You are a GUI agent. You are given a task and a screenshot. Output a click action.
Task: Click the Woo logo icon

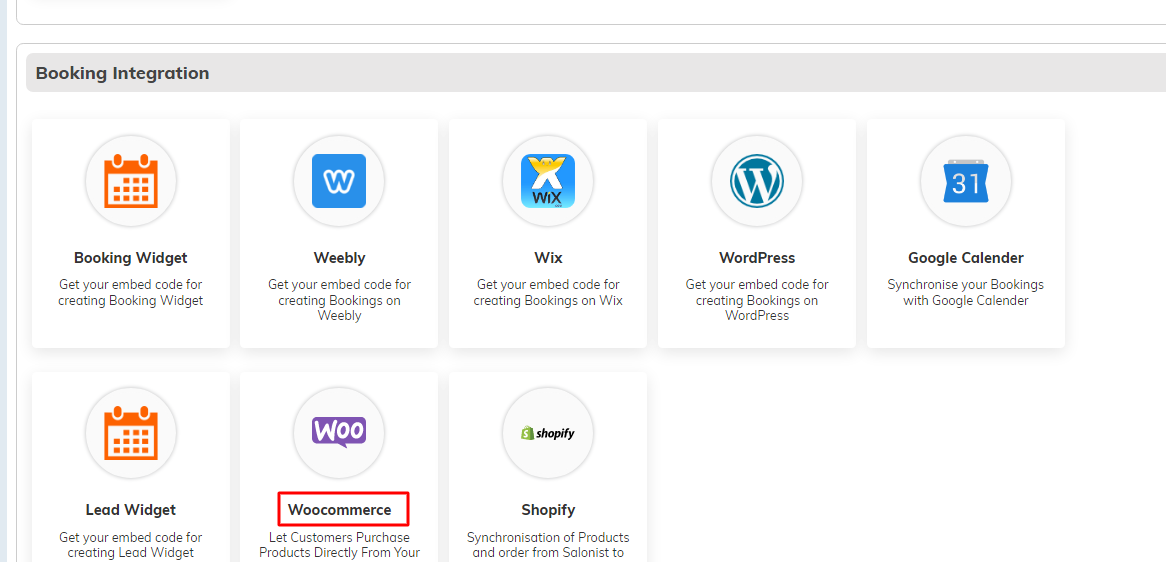coord(339,432)
